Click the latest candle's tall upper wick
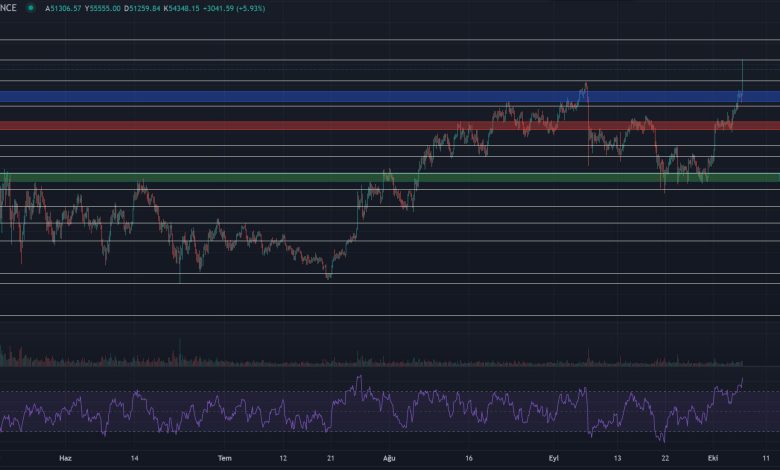The height and width of the screenshot is (470, 780). pos(742,72)
